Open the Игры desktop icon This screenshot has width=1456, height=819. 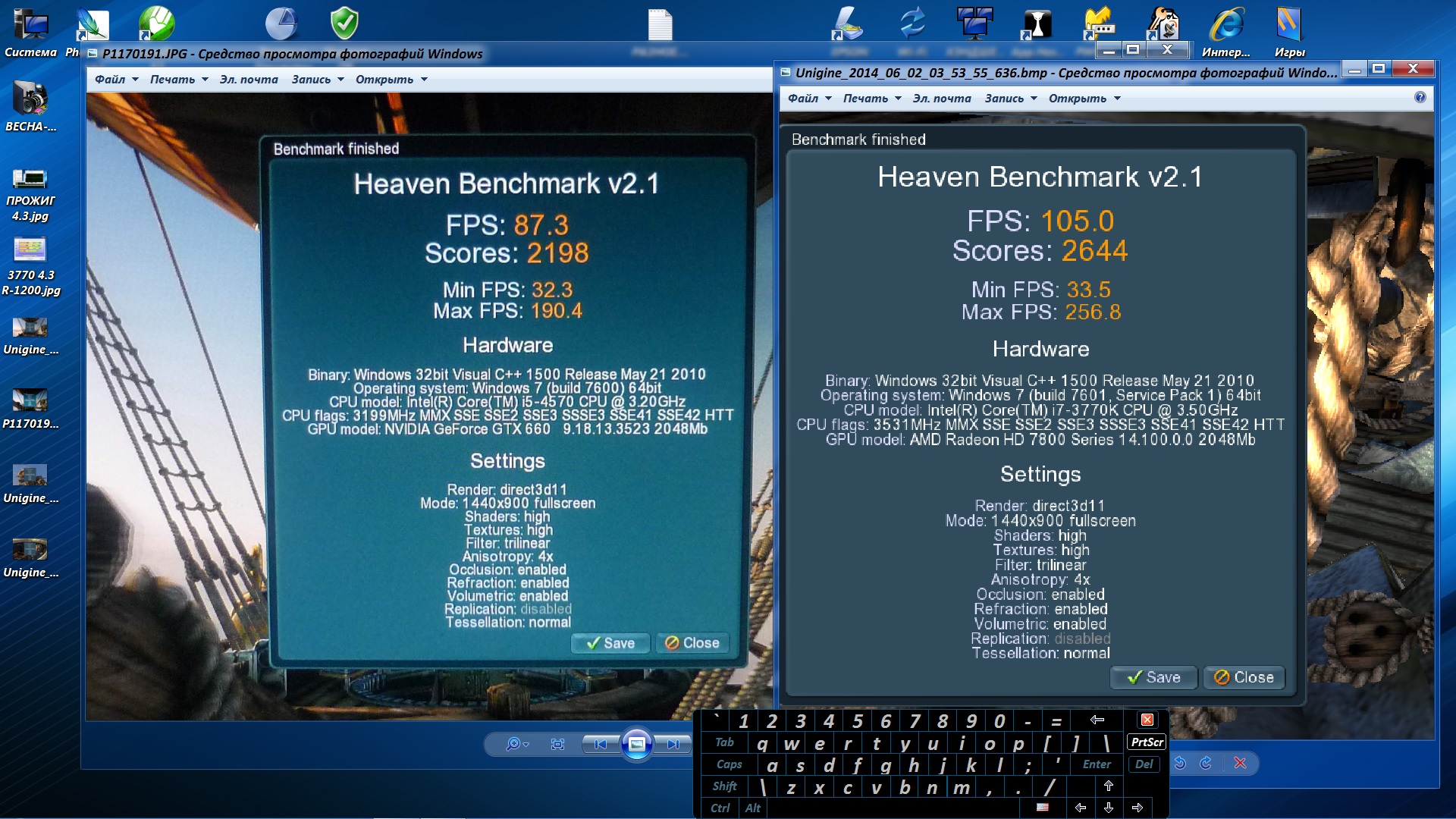point(1289,33)
